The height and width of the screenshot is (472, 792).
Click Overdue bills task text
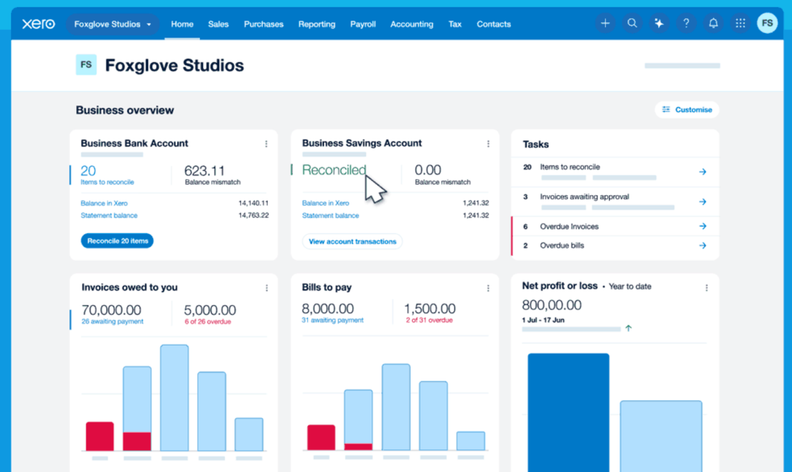click(562, 246)
